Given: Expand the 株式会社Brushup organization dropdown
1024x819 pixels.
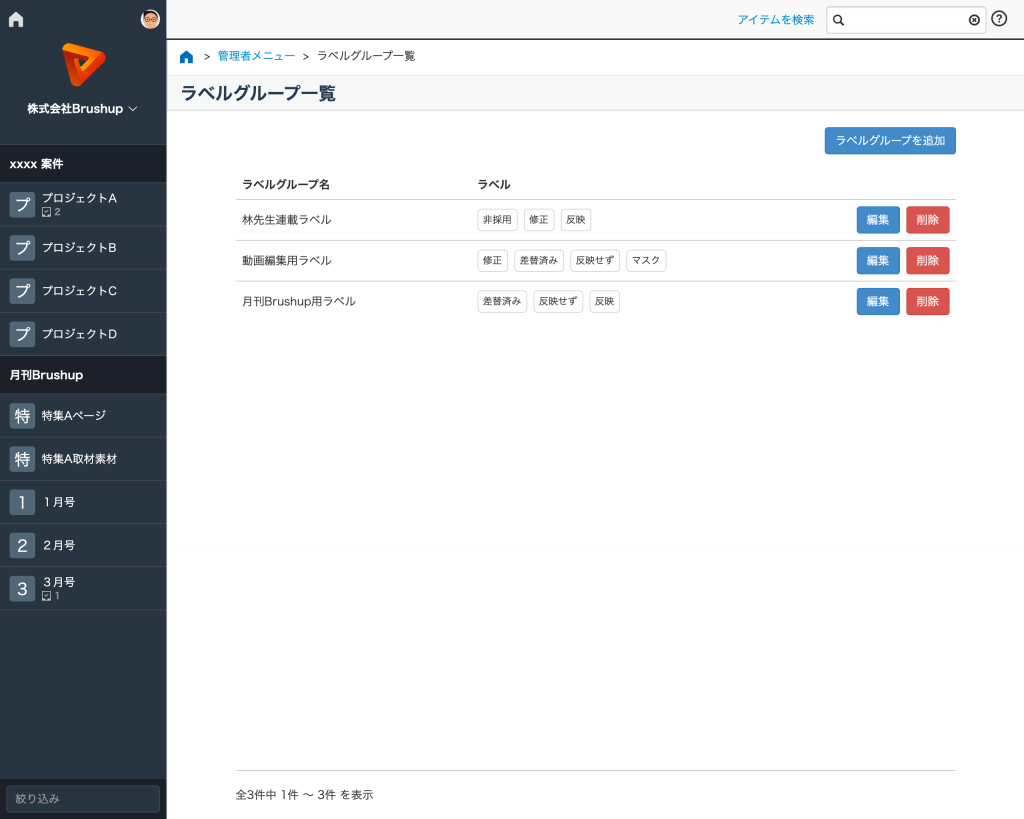Looking at the screenshot, I should pyautogui.click(x=82, y=108).
